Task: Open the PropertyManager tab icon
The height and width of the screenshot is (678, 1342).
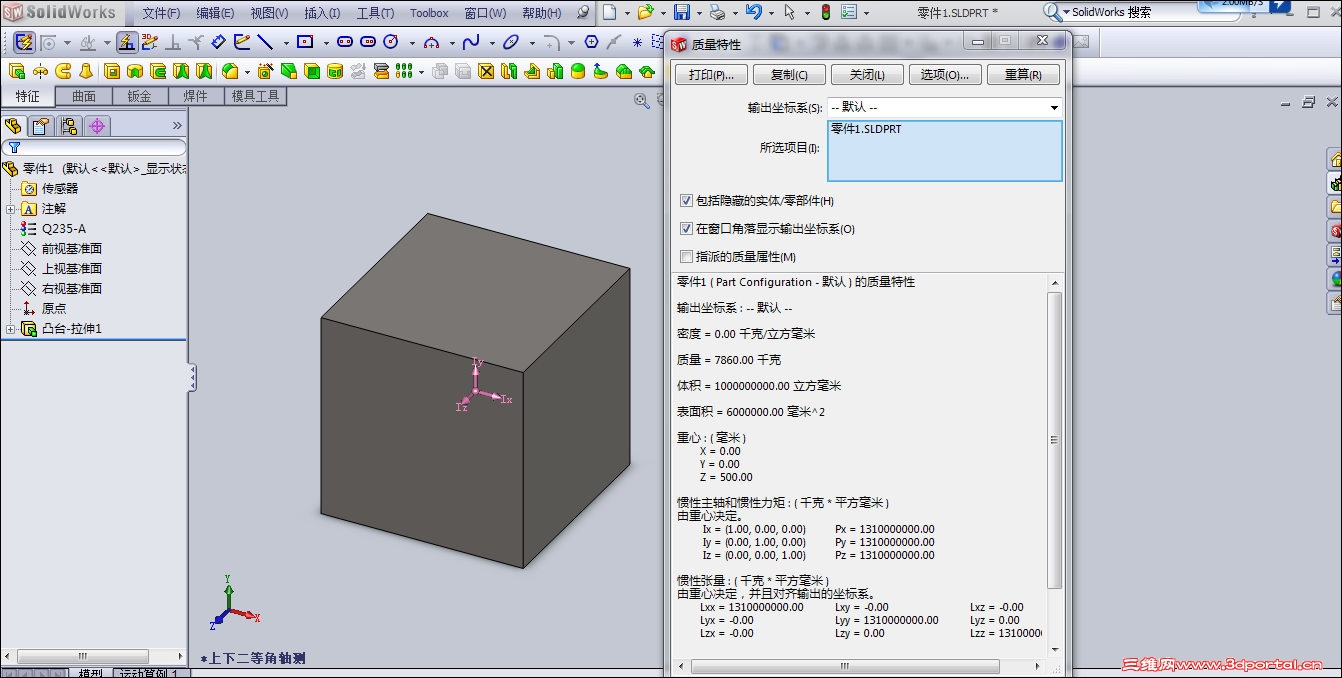Action: [41, 126]
